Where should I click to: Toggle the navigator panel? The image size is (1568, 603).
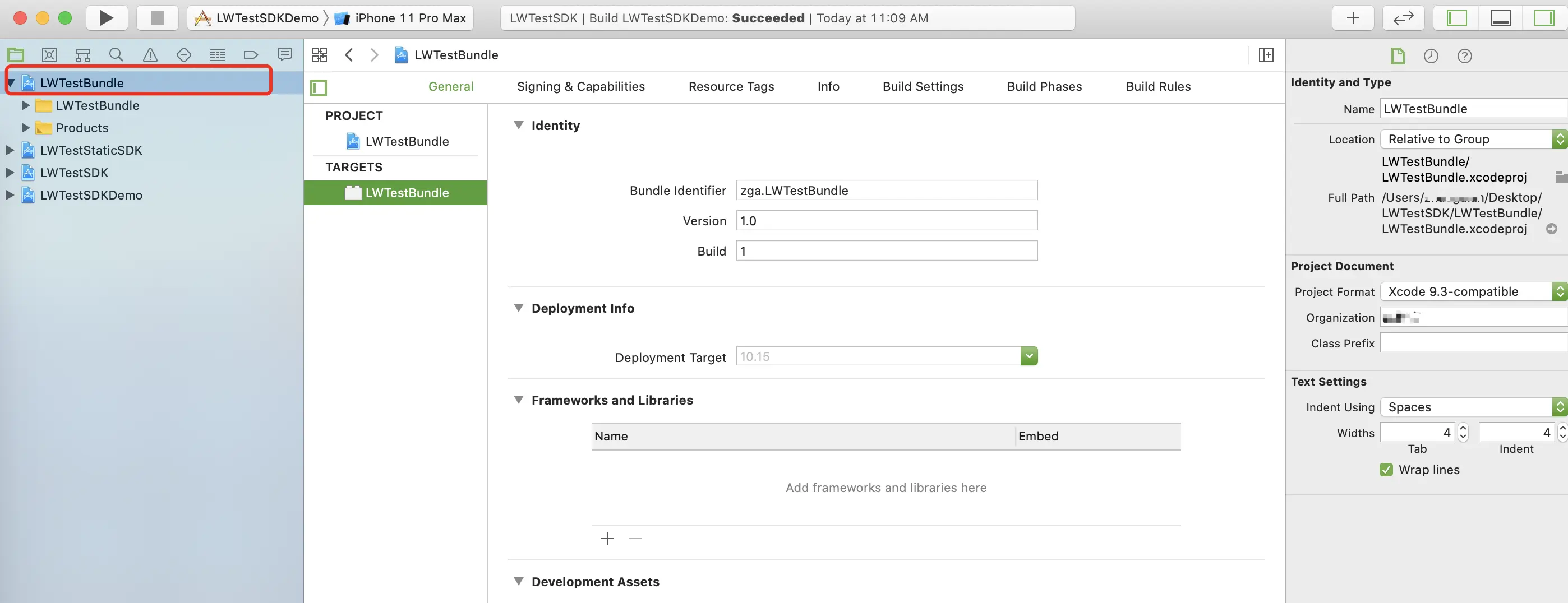1456,17
